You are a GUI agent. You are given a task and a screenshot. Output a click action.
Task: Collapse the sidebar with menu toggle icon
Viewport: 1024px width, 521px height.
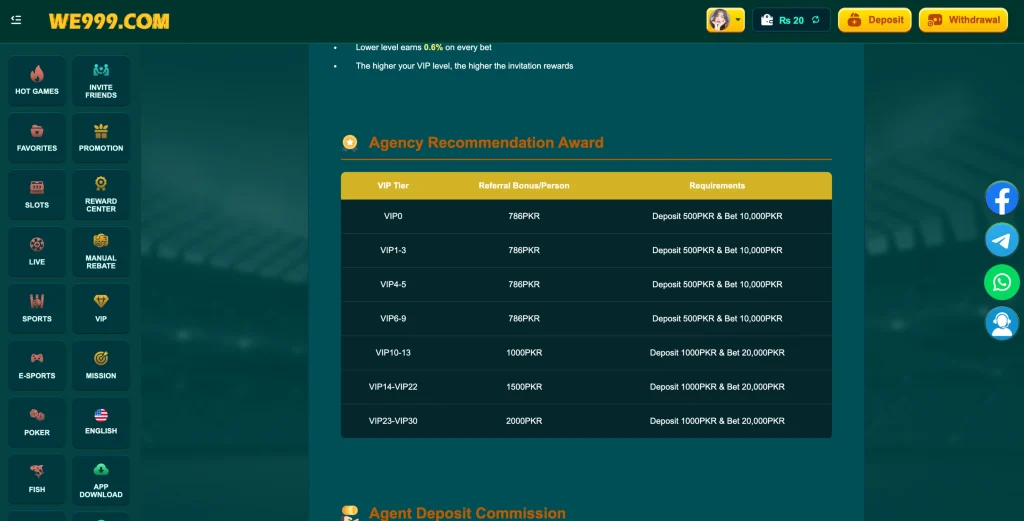pyautogui.click(x=16, y=20)
